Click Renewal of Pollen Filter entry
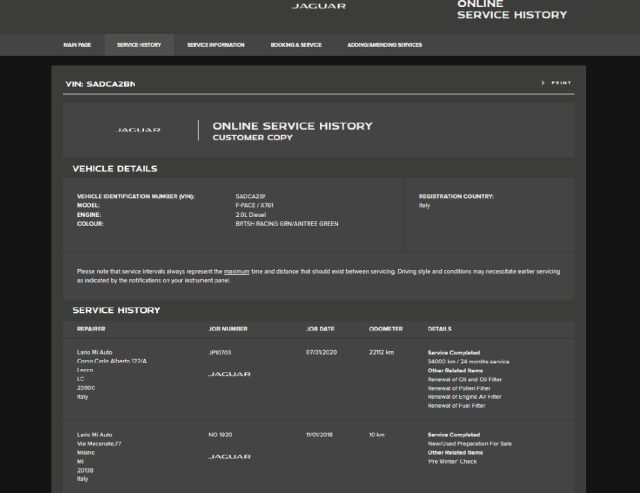The height and width of the screenshot is (493, 640). click(x=459, y=389)
